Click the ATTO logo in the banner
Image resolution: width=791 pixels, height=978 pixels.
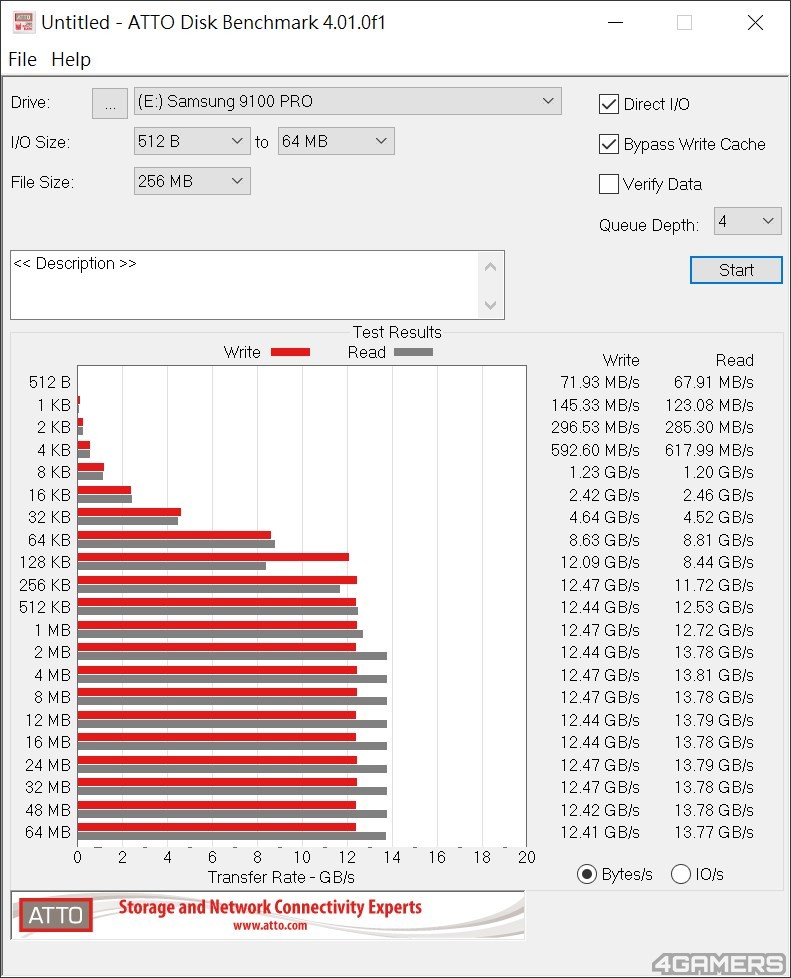56,915
